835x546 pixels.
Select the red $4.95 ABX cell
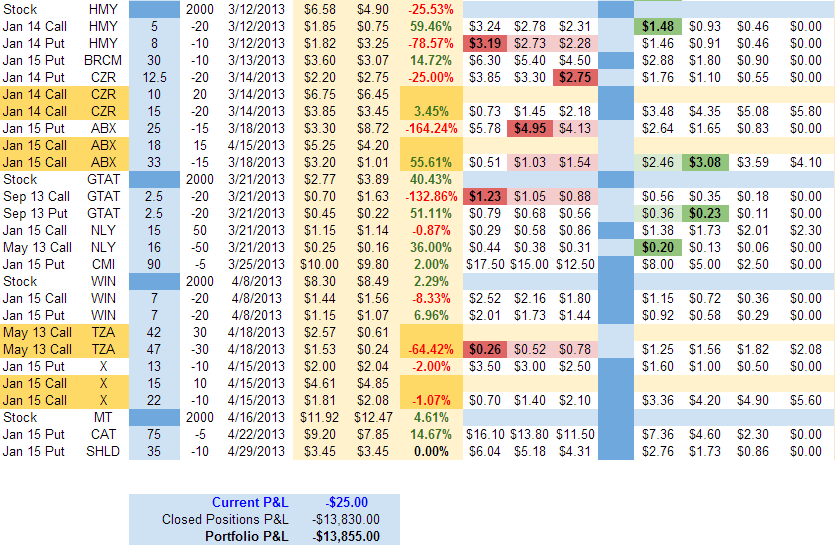tap(530, 128)
